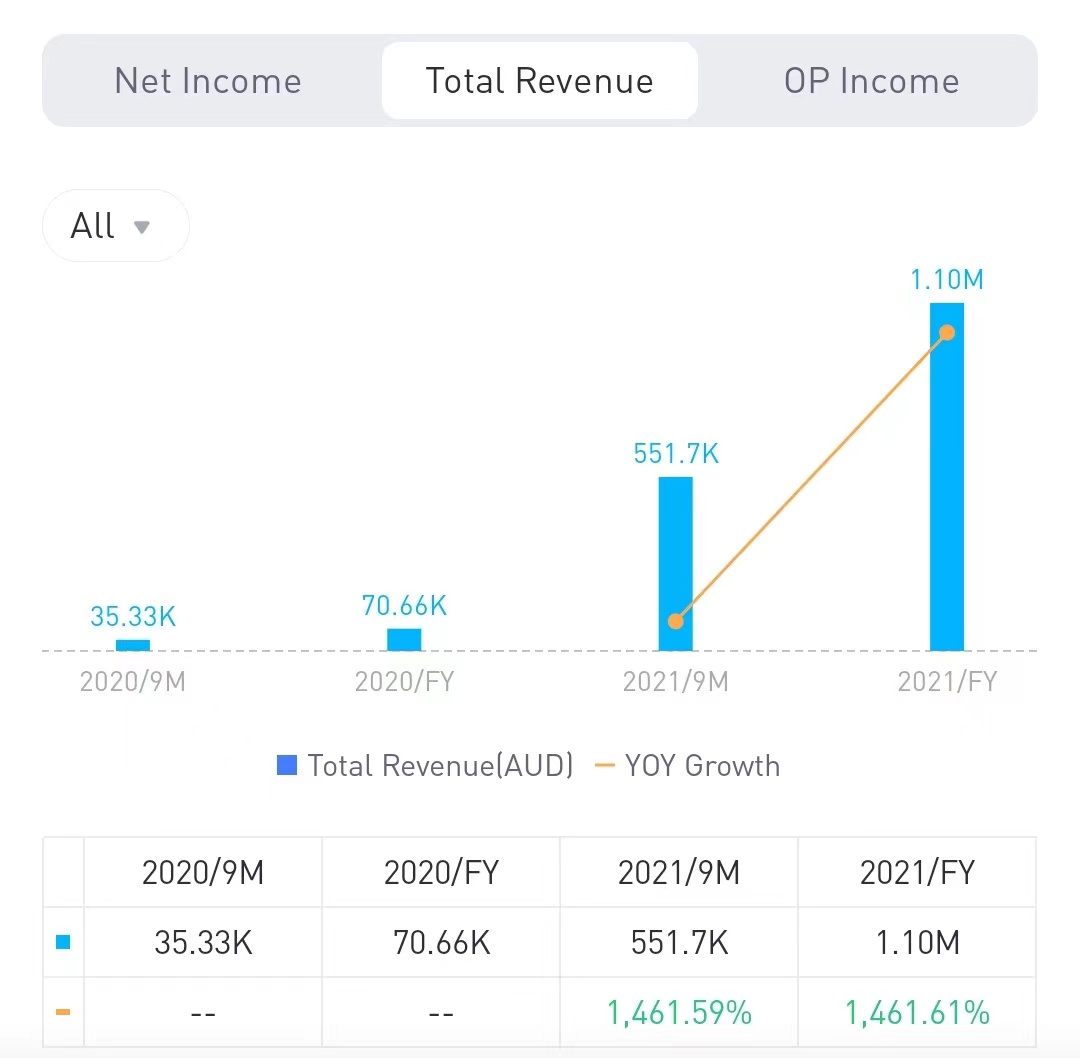Click the 2020/FY revenue bar
The width and height of the screenshot is (1080, 1058).
tap(404, 640)
